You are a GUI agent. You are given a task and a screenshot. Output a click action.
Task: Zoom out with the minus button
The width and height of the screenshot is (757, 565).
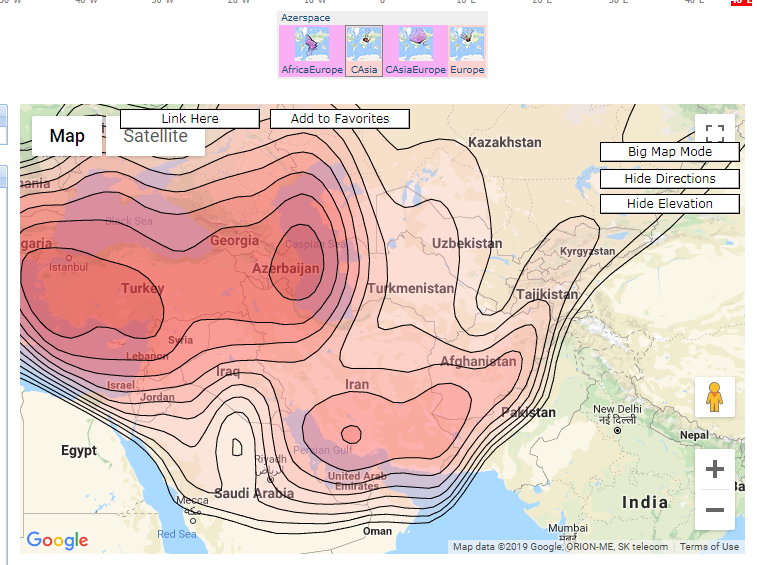[x=715, y=510]
